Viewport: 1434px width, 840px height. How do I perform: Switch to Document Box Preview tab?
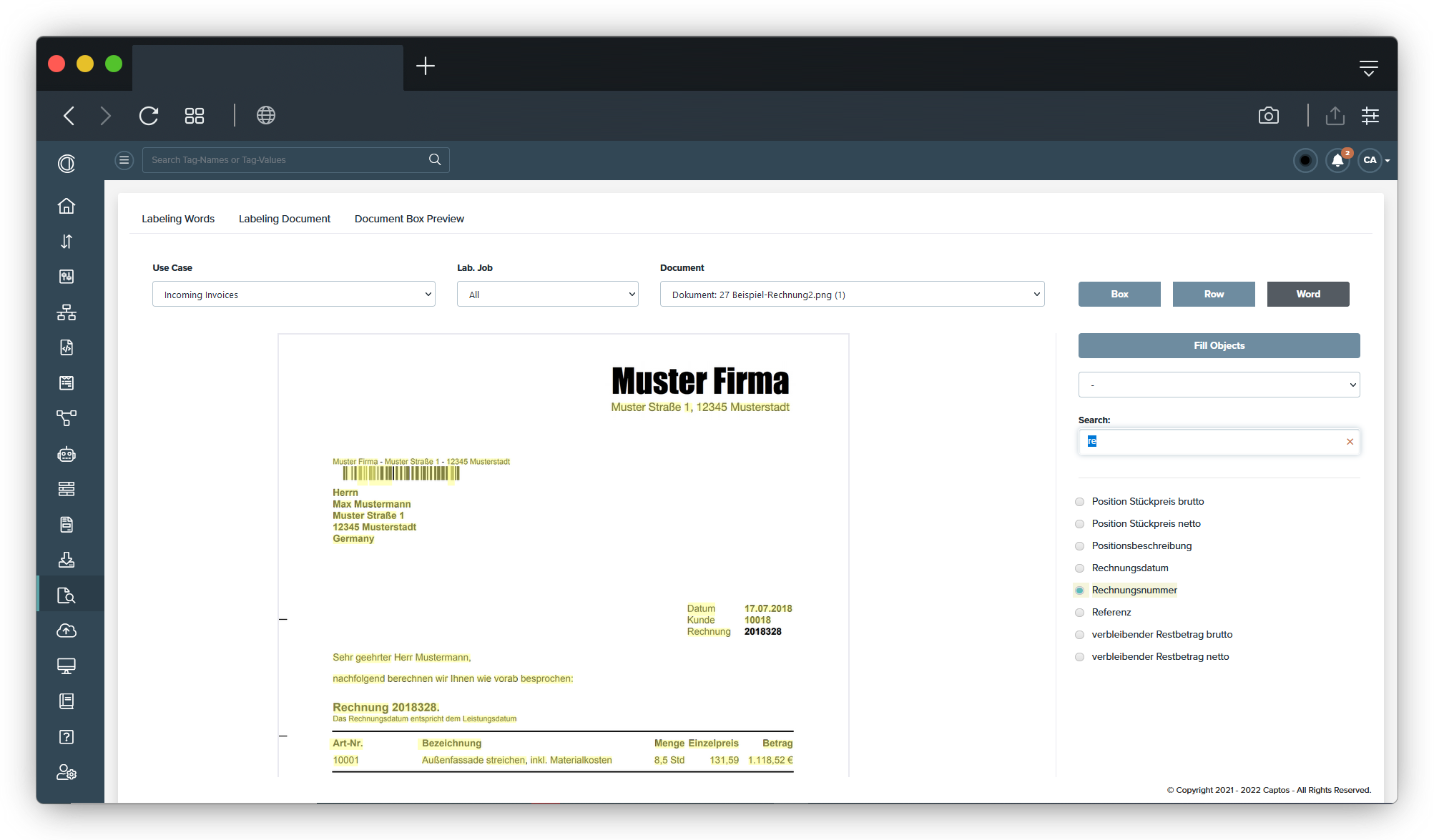[x=409, y=219]
